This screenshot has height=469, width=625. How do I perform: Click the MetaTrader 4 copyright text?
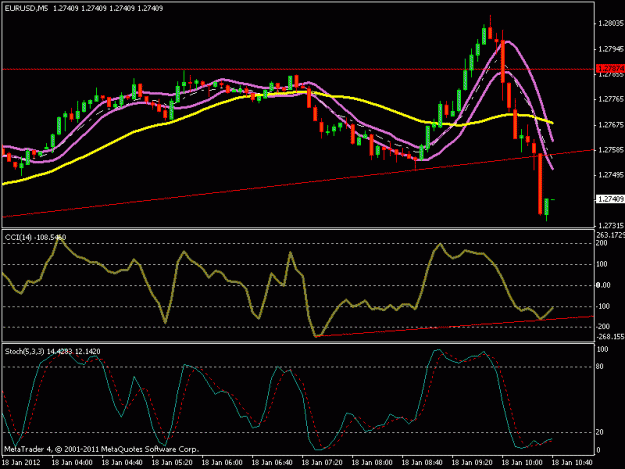(x=101, y=449)
